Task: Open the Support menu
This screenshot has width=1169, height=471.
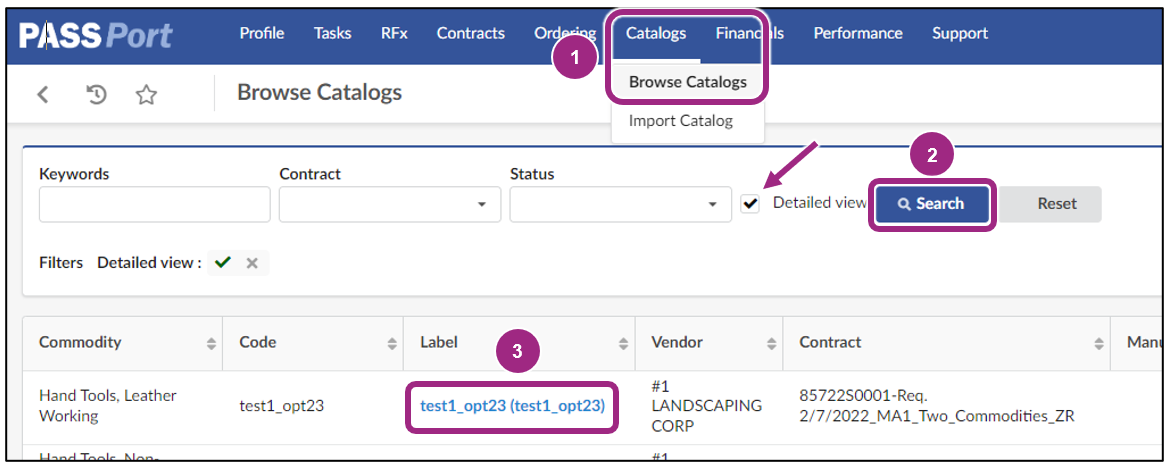Action: [960, 34]
